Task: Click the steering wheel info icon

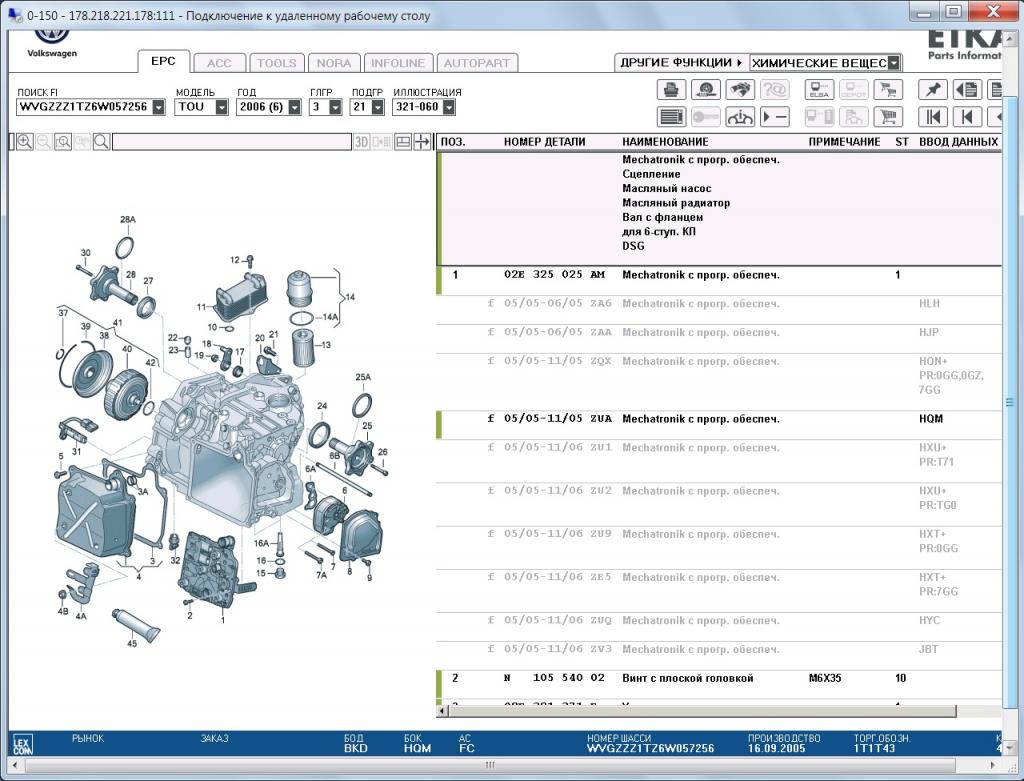Action: [739, 117]
